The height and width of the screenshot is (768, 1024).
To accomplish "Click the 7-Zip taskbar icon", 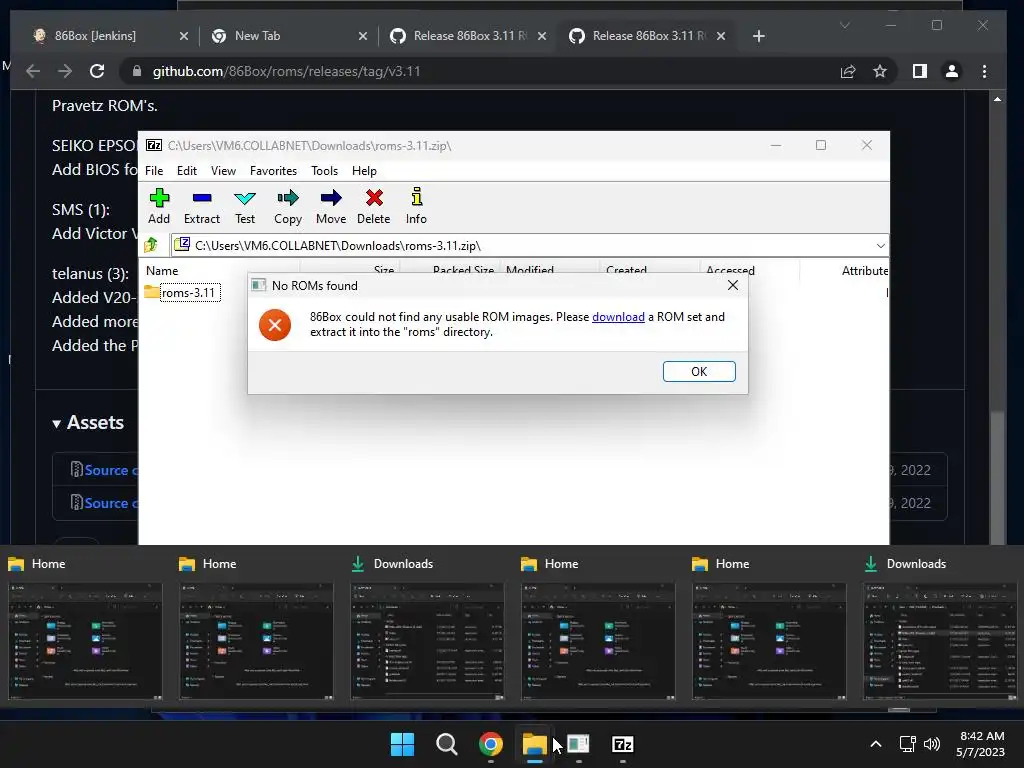I will tap(622, 744).
